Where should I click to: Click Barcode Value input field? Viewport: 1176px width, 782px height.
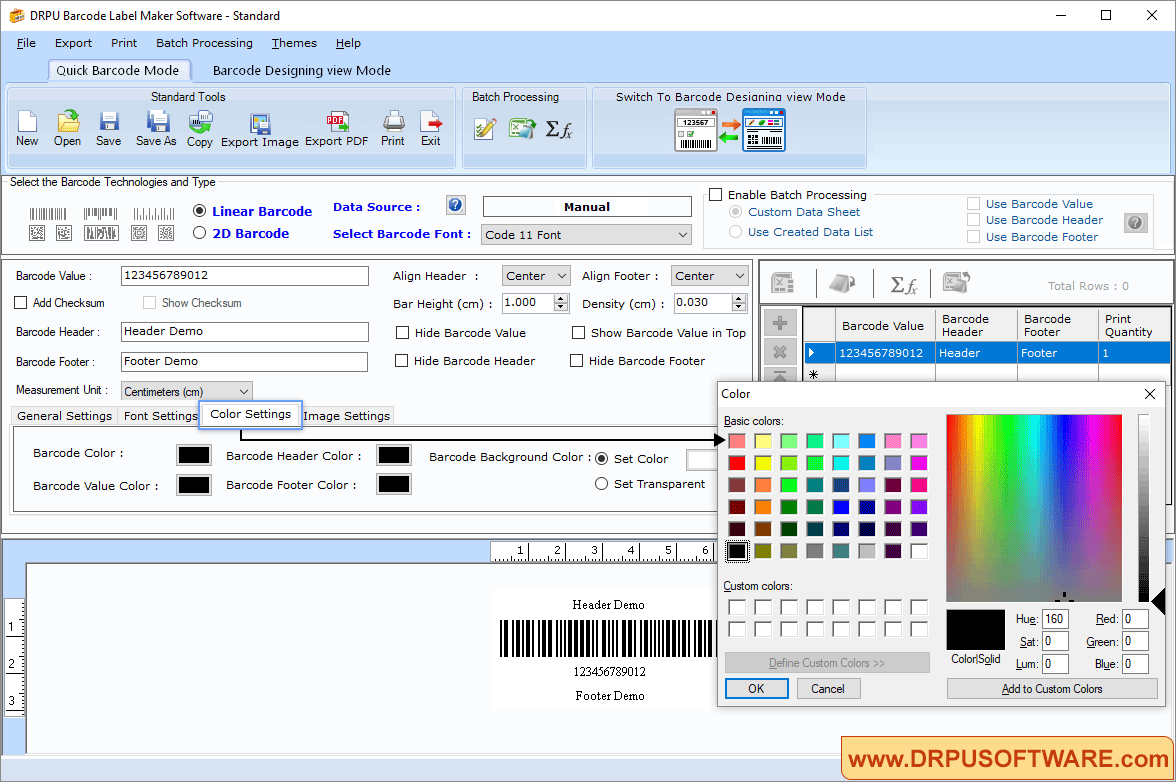pyautogui.click(x=244, y=276)
